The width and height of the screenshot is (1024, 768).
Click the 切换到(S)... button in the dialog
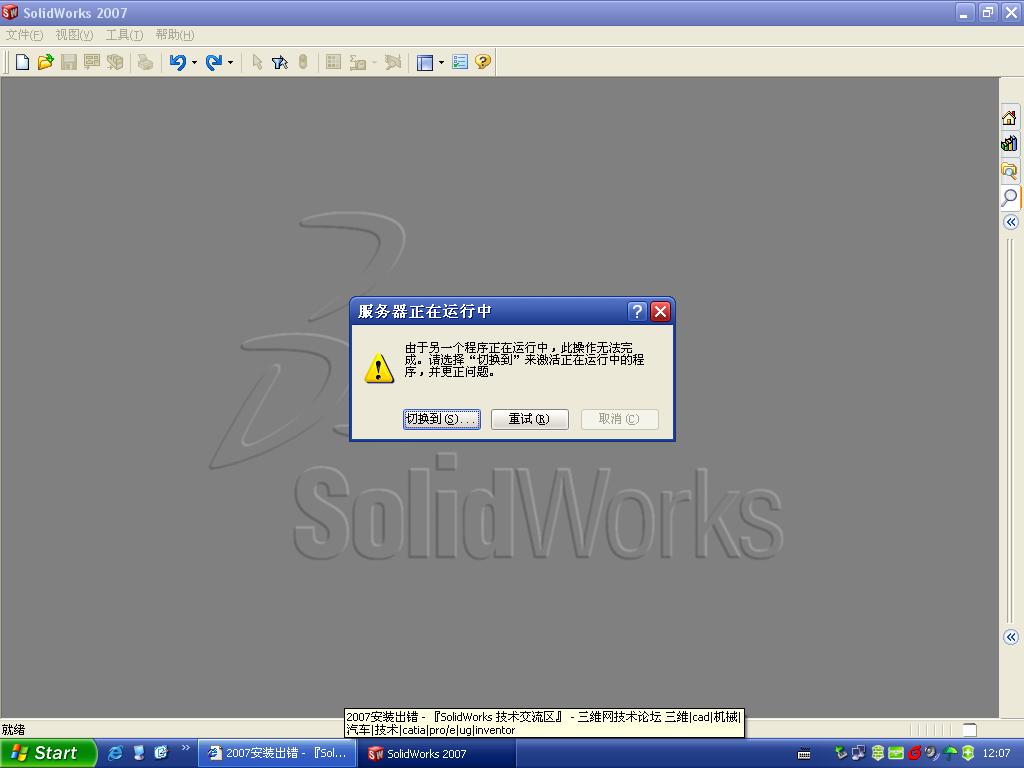click(x=441, y=419)
